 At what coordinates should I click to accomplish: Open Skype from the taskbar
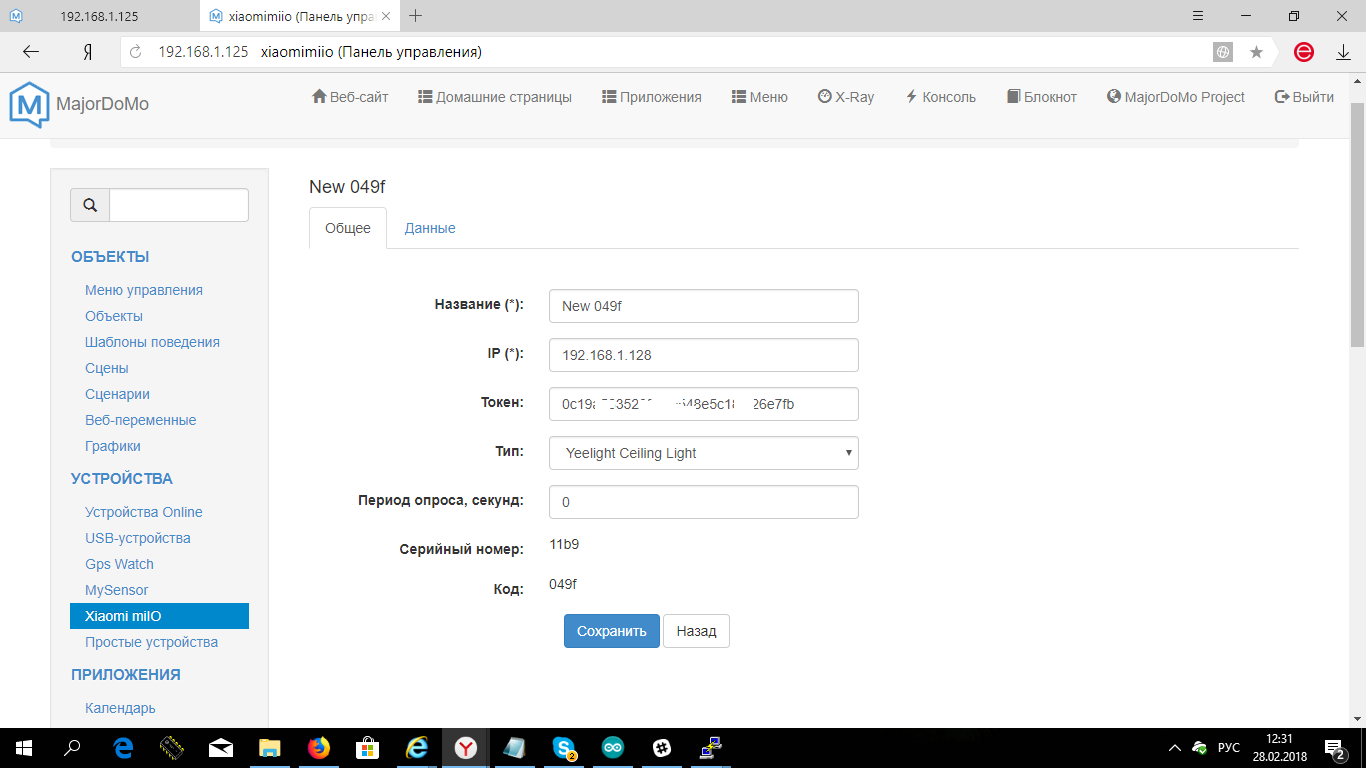tap(564, 747)
